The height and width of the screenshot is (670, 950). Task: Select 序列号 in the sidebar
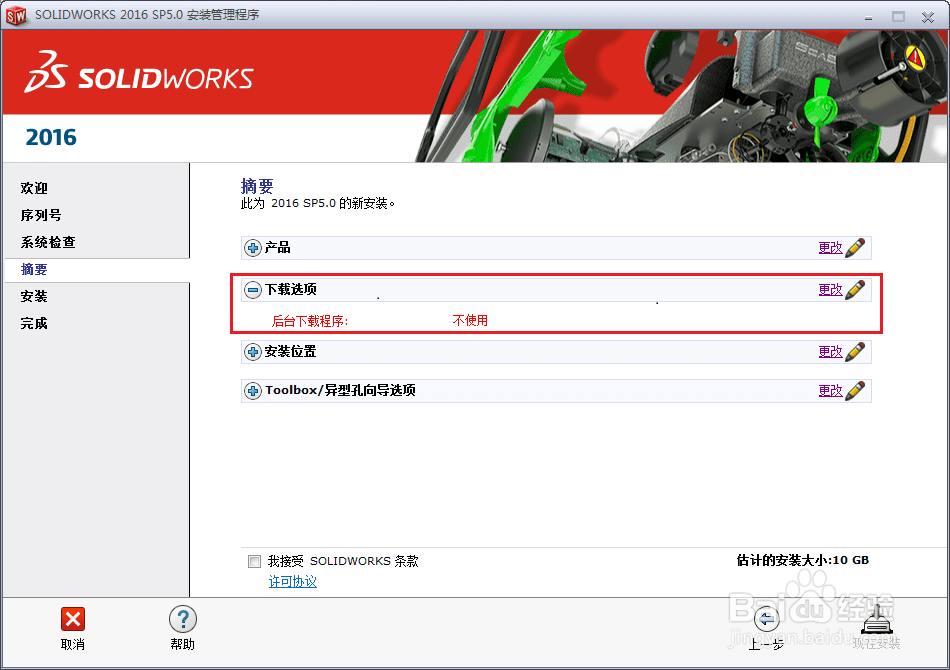click(41, 216)
